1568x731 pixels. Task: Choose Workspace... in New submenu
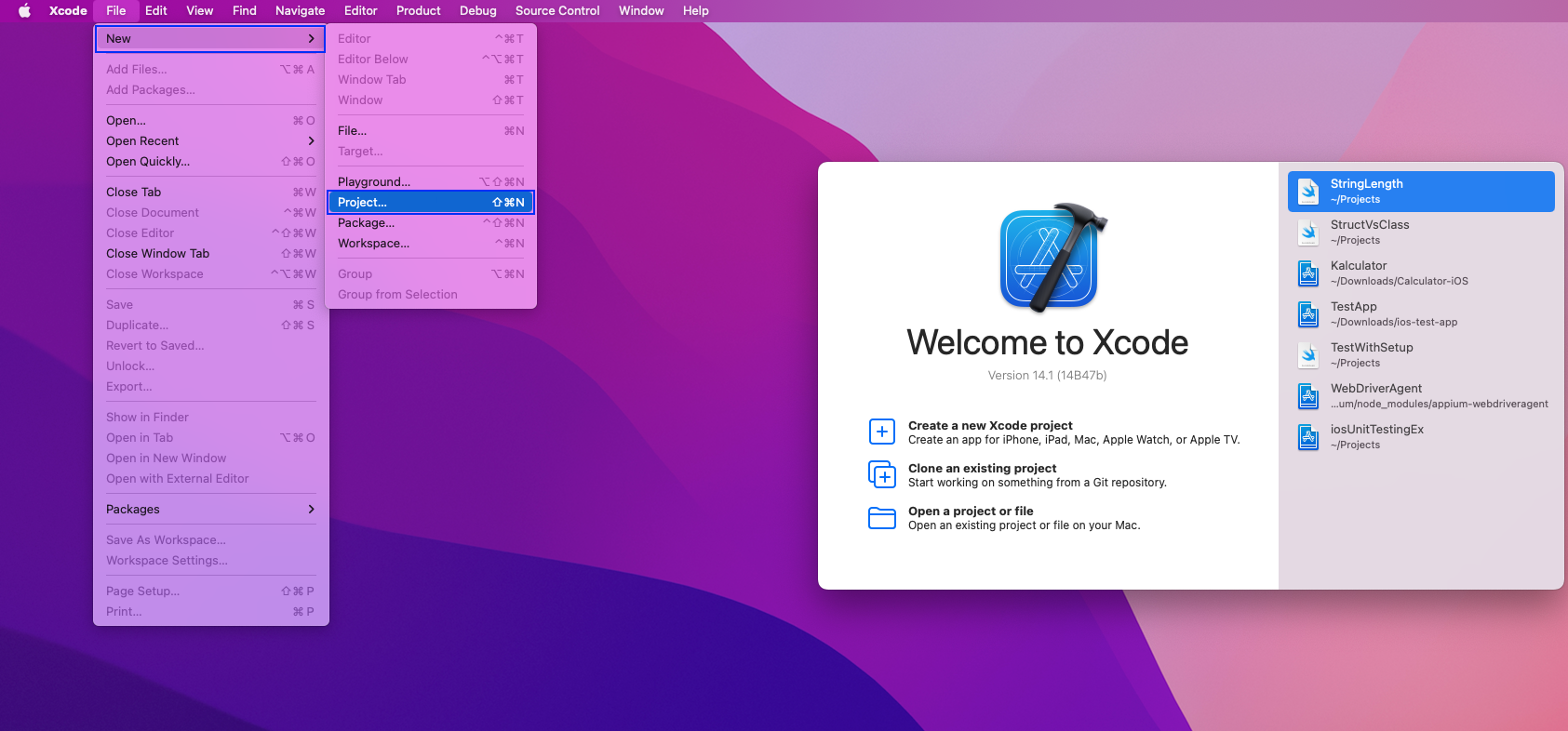(431, 243)
